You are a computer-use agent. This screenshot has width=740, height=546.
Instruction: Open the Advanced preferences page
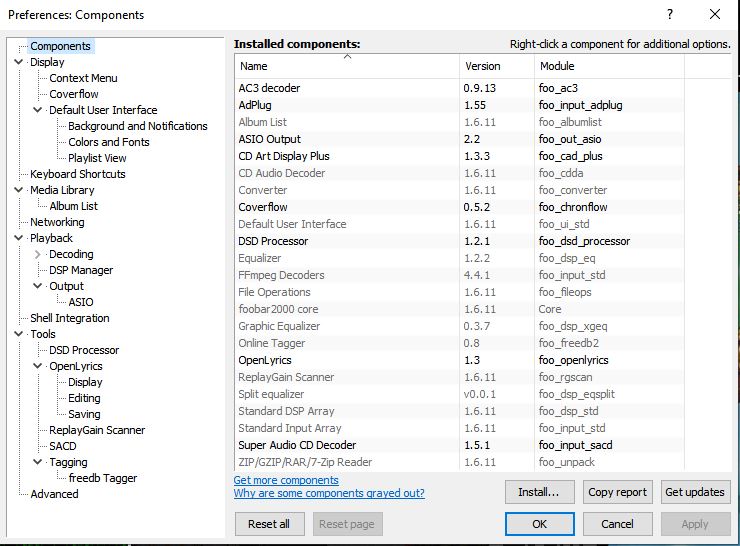click(54, 494)
